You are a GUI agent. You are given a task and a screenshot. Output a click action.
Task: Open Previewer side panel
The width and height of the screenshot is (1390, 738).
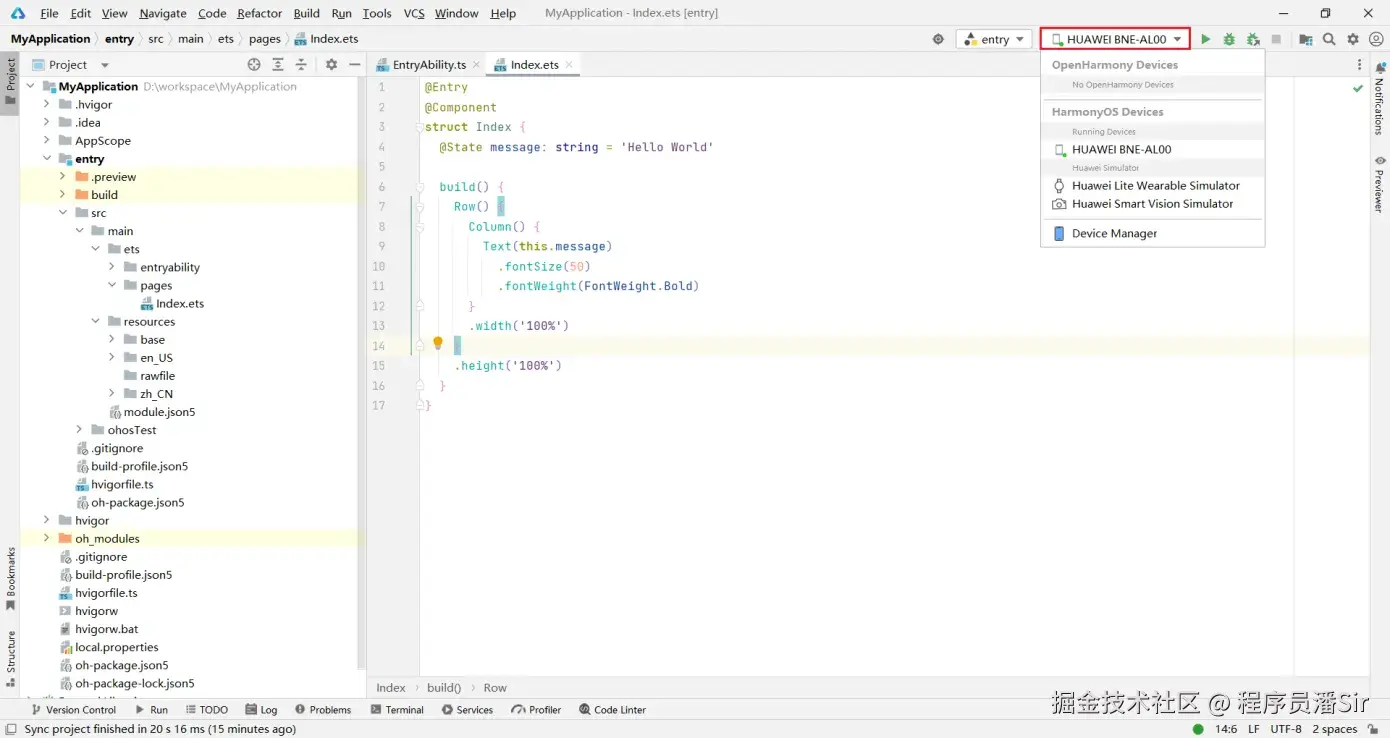click(x=1380, y=184)
